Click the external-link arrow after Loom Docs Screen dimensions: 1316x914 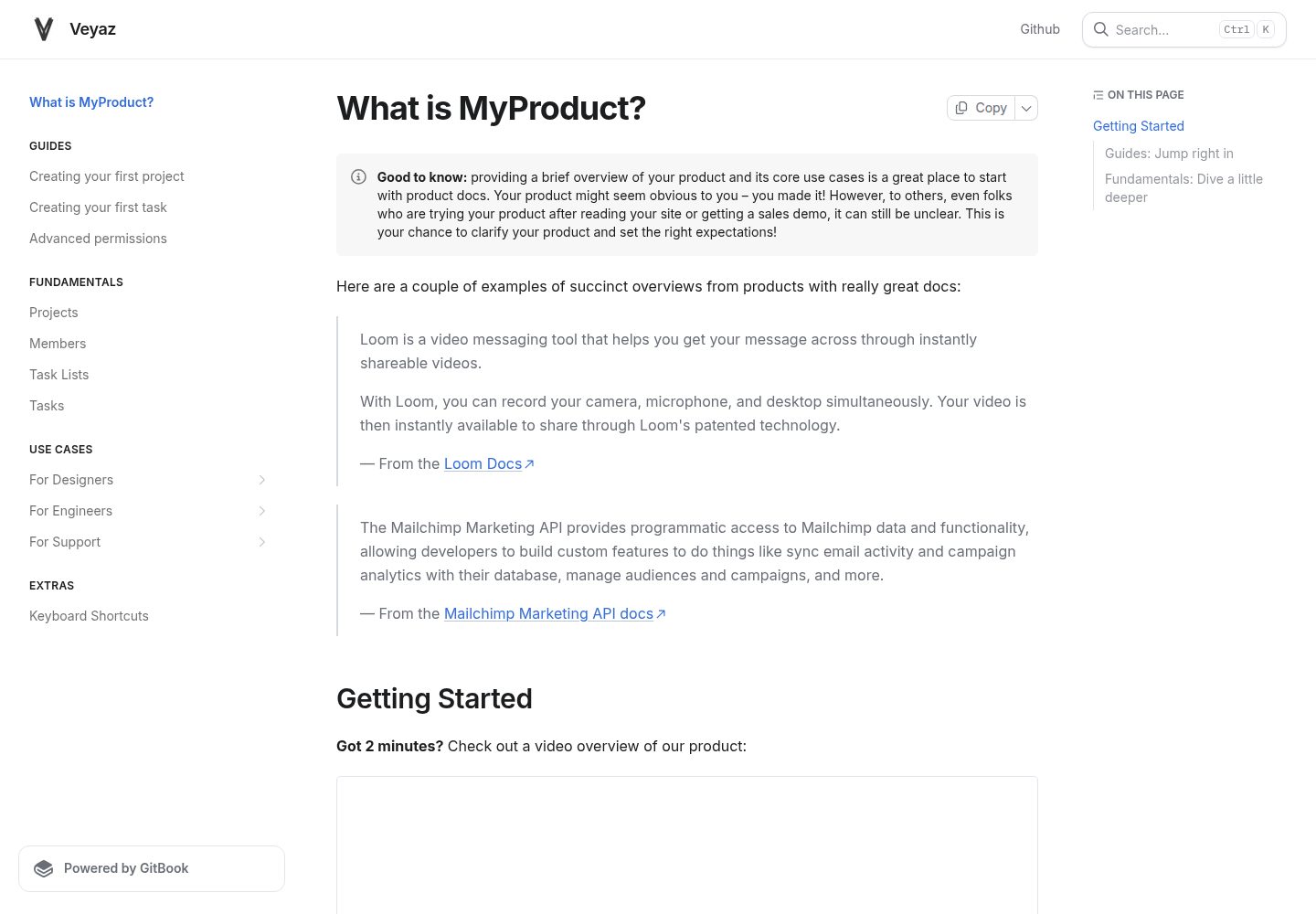pyautogui.click(x=529, y=464)
